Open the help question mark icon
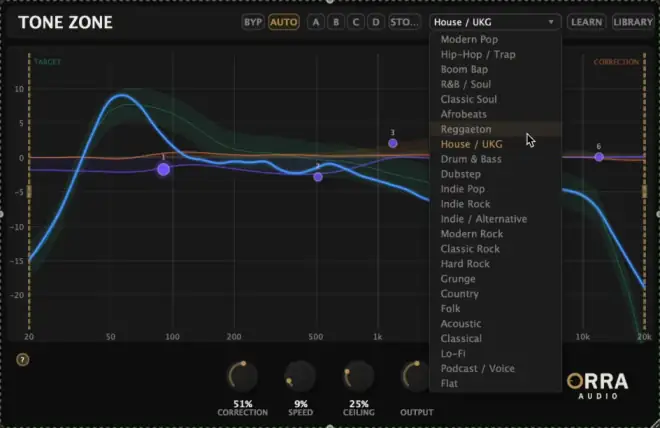 click(x=23, y=360)
